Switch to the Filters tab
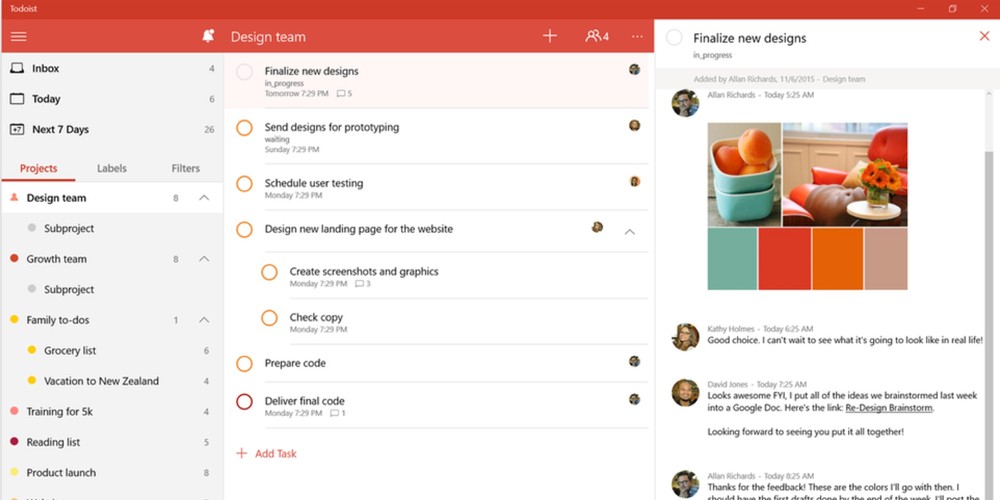The image size is (1000, 500). coord(186,168)
